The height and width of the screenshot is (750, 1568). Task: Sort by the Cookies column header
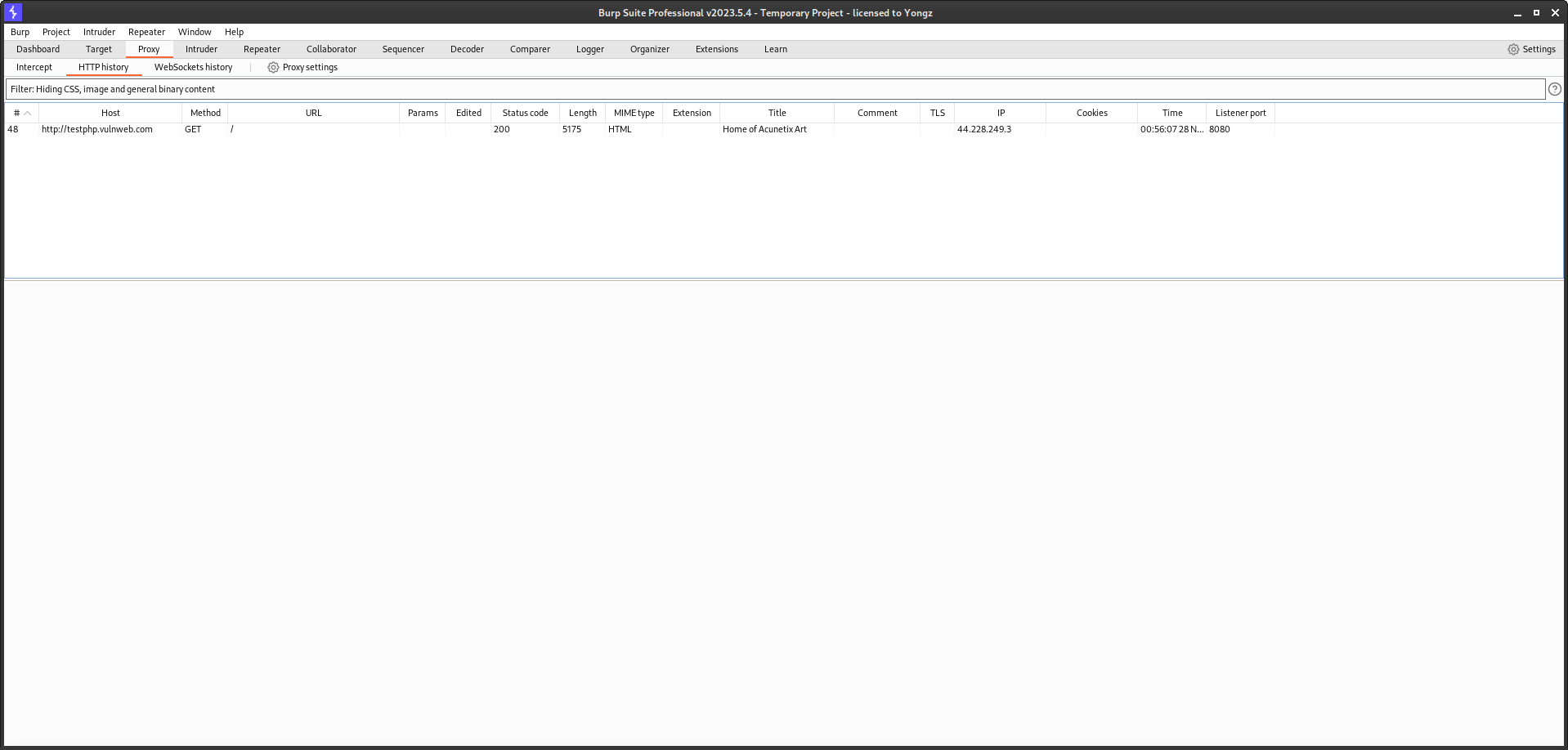coord(1091,113)
